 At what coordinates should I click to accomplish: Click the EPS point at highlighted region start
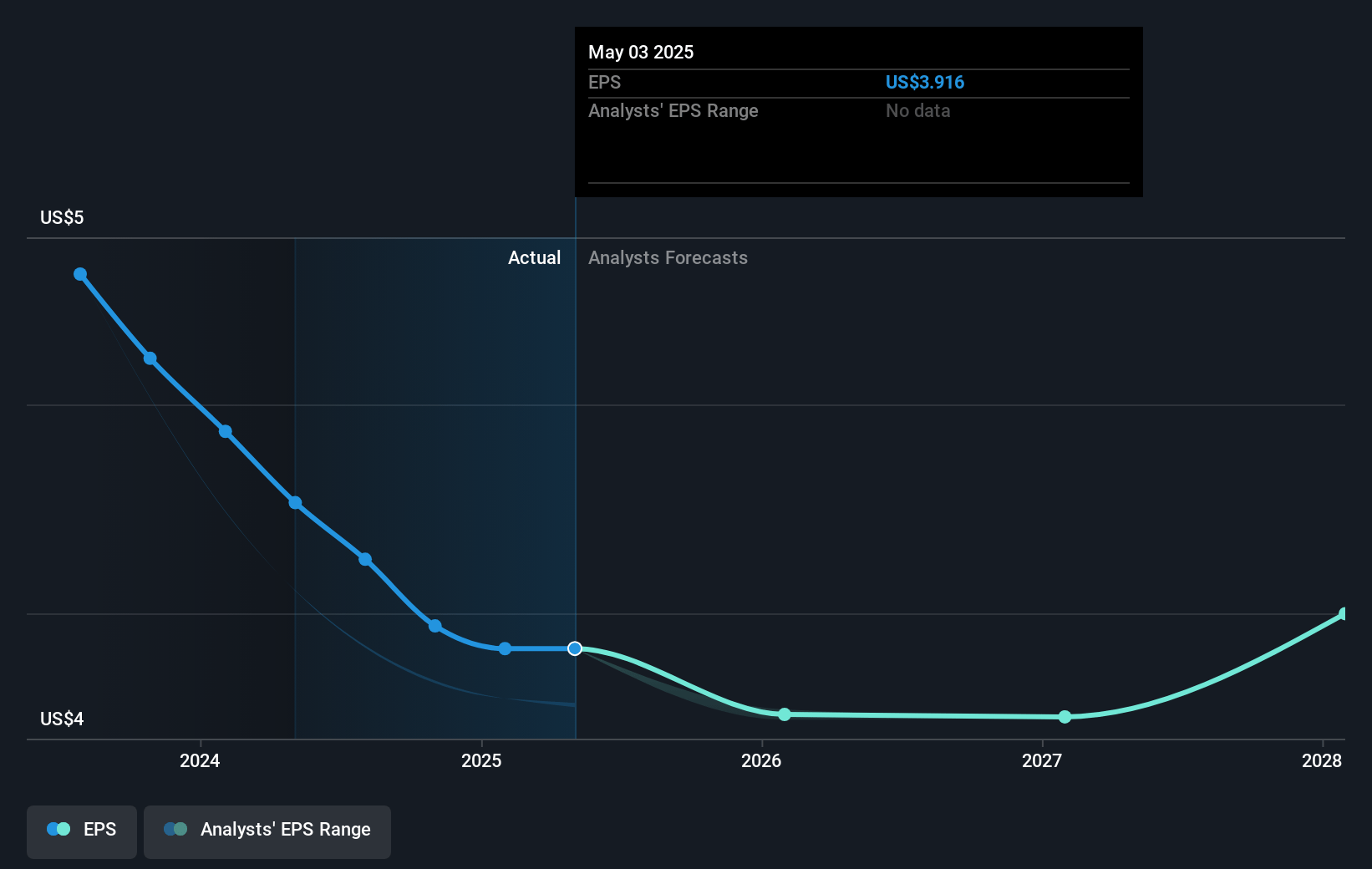coord(295,502)
